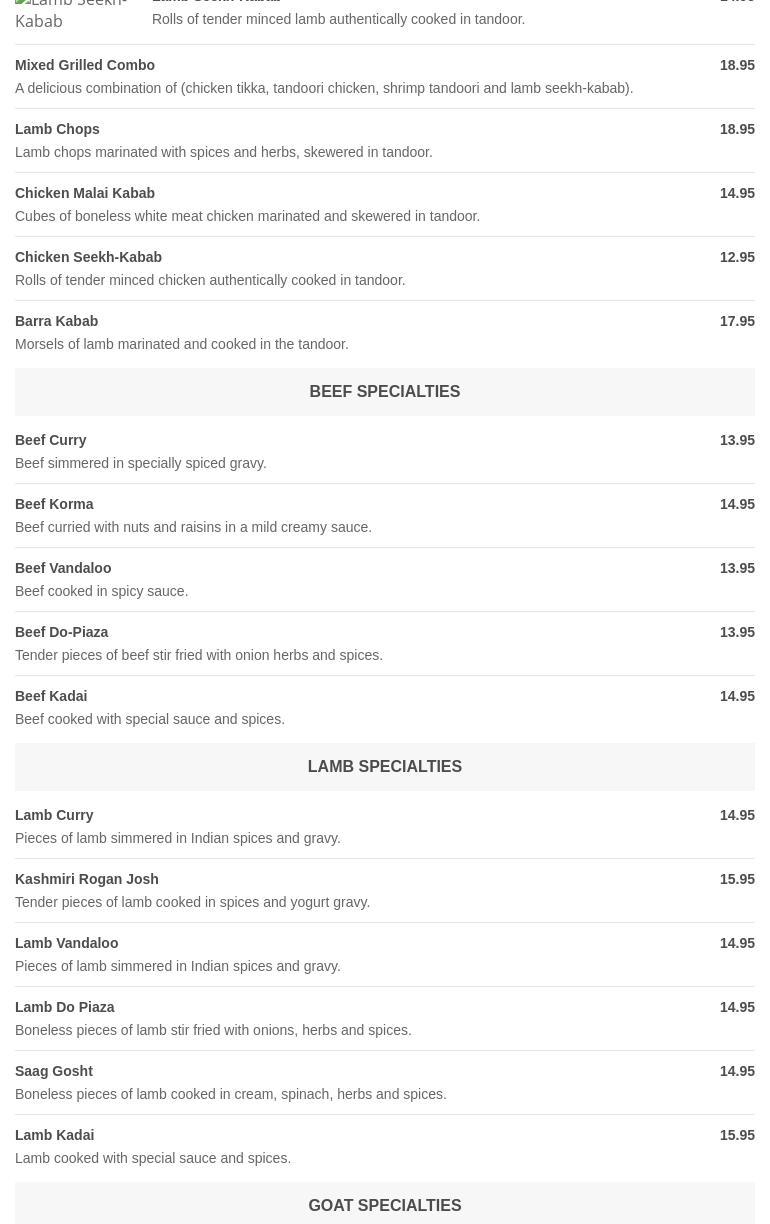
Task: Select the Lamb Vandaloo dish
Action: (x=66, y=943)
